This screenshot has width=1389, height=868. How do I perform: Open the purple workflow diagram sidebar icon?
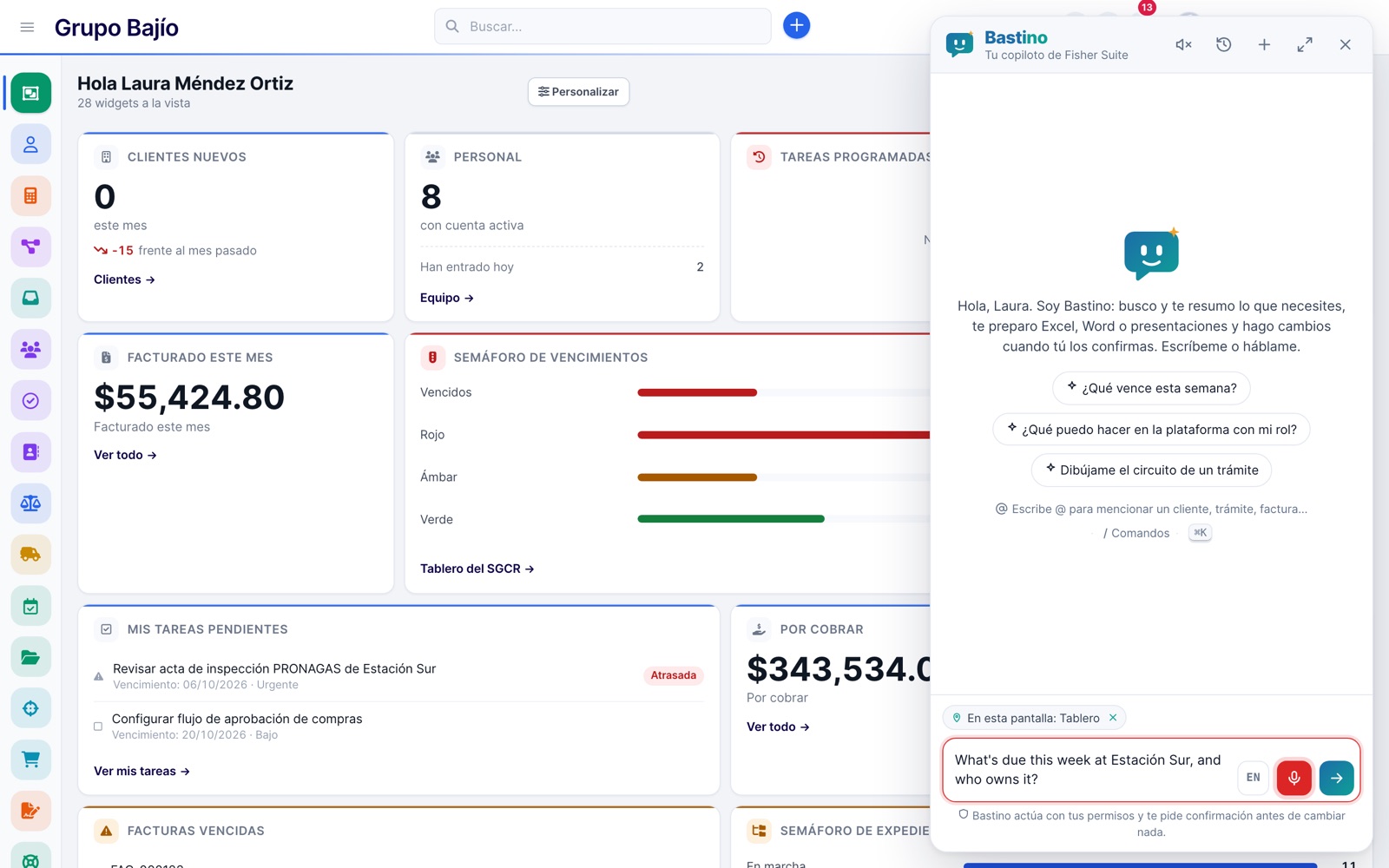[30, 247]
